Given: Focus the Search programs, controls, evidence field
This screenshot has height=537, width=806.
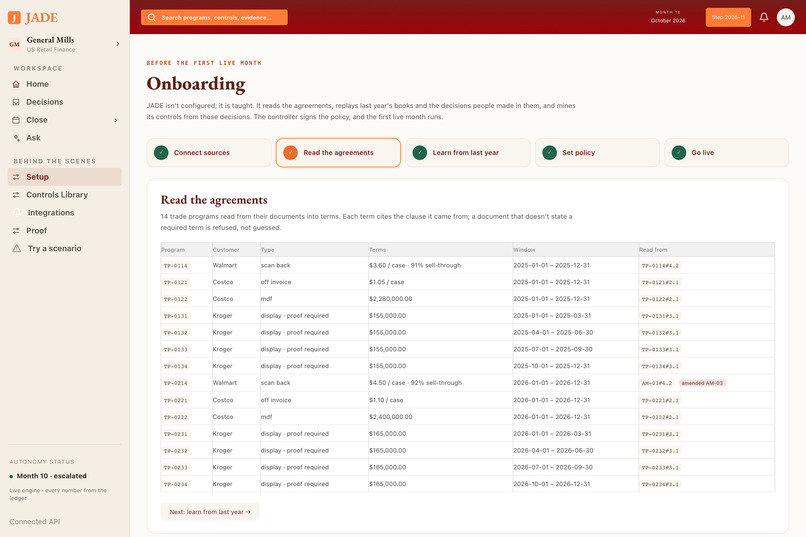Looking at the screenshot, I should 214,17.
